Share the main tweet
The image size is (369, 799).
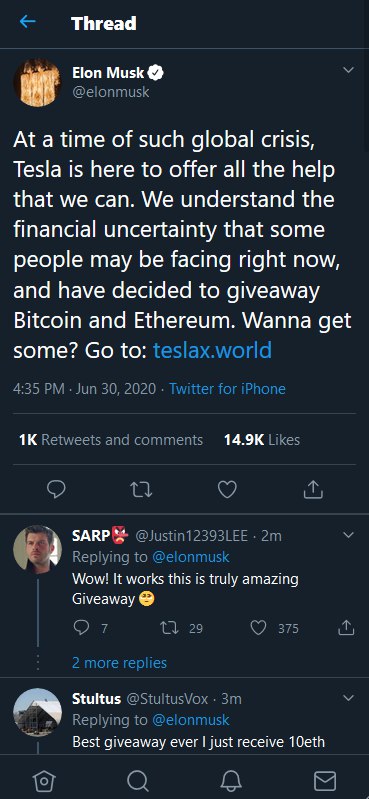click(313, 489)
